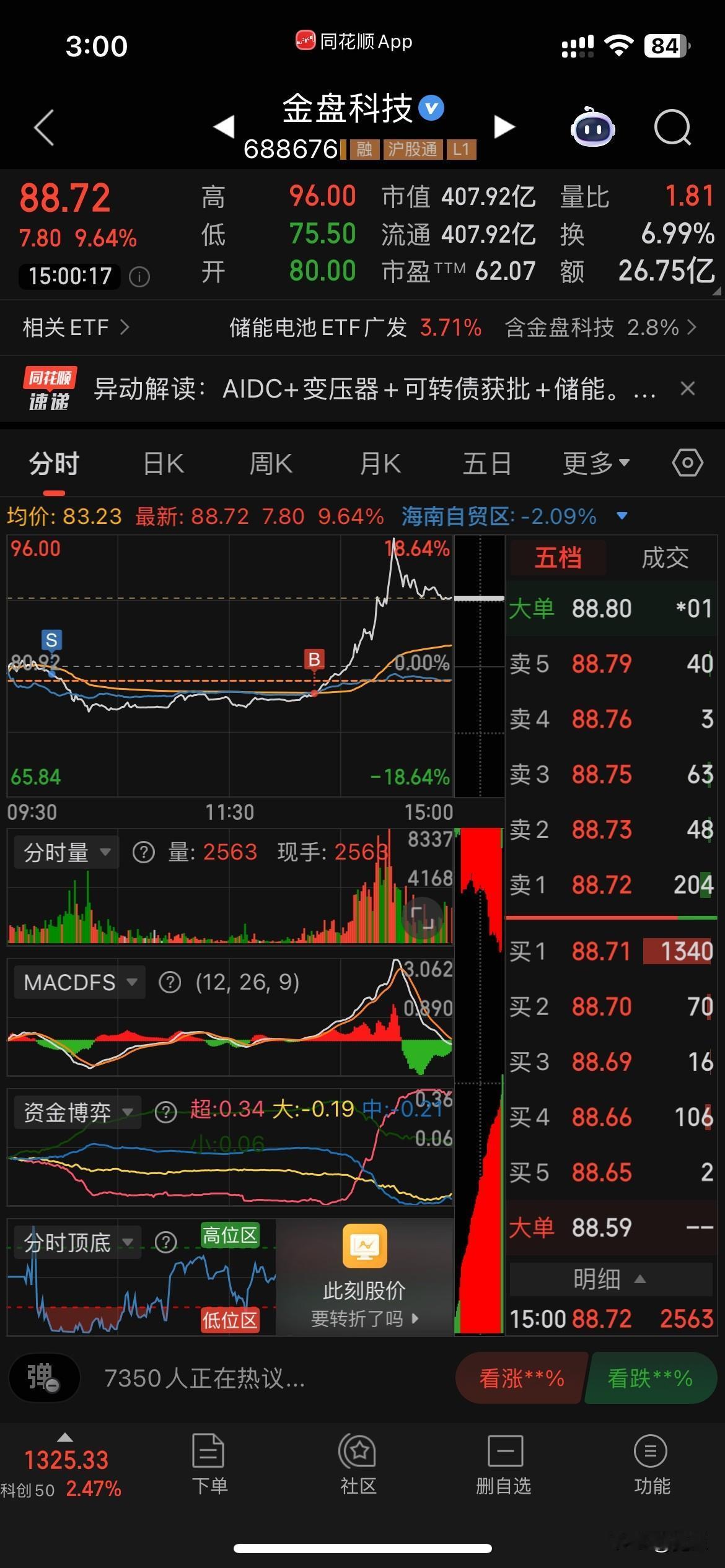Image resolution: width=725 pixels, height=1568 pixels.
Task: Tap the info icon beside 15:00:17
Action: pos(139,277)
